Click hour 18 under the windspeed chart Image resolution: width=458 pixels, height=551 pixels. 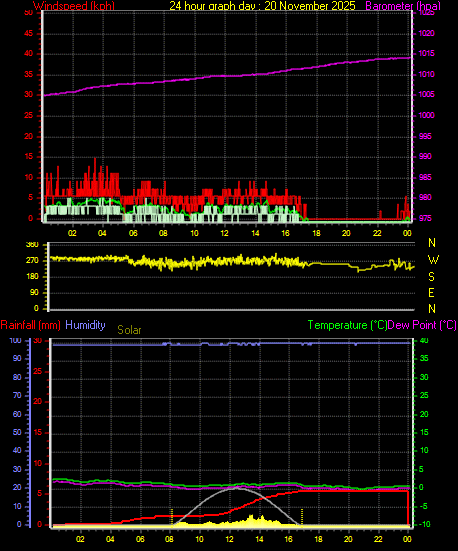pyautogui.click(x=316, y=233)
